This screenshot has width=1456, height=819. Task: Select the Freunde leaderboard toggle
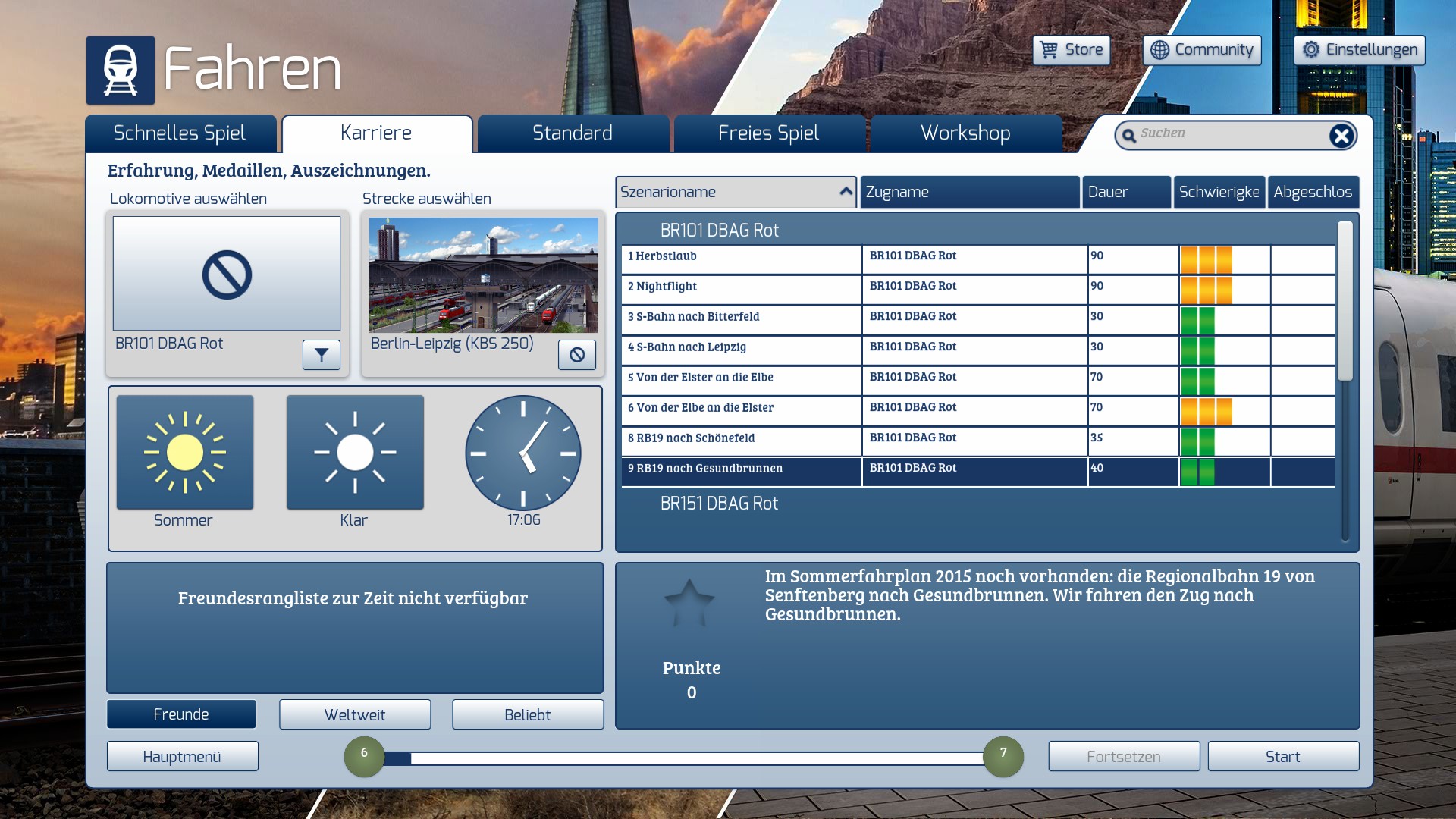coord(181,714)
